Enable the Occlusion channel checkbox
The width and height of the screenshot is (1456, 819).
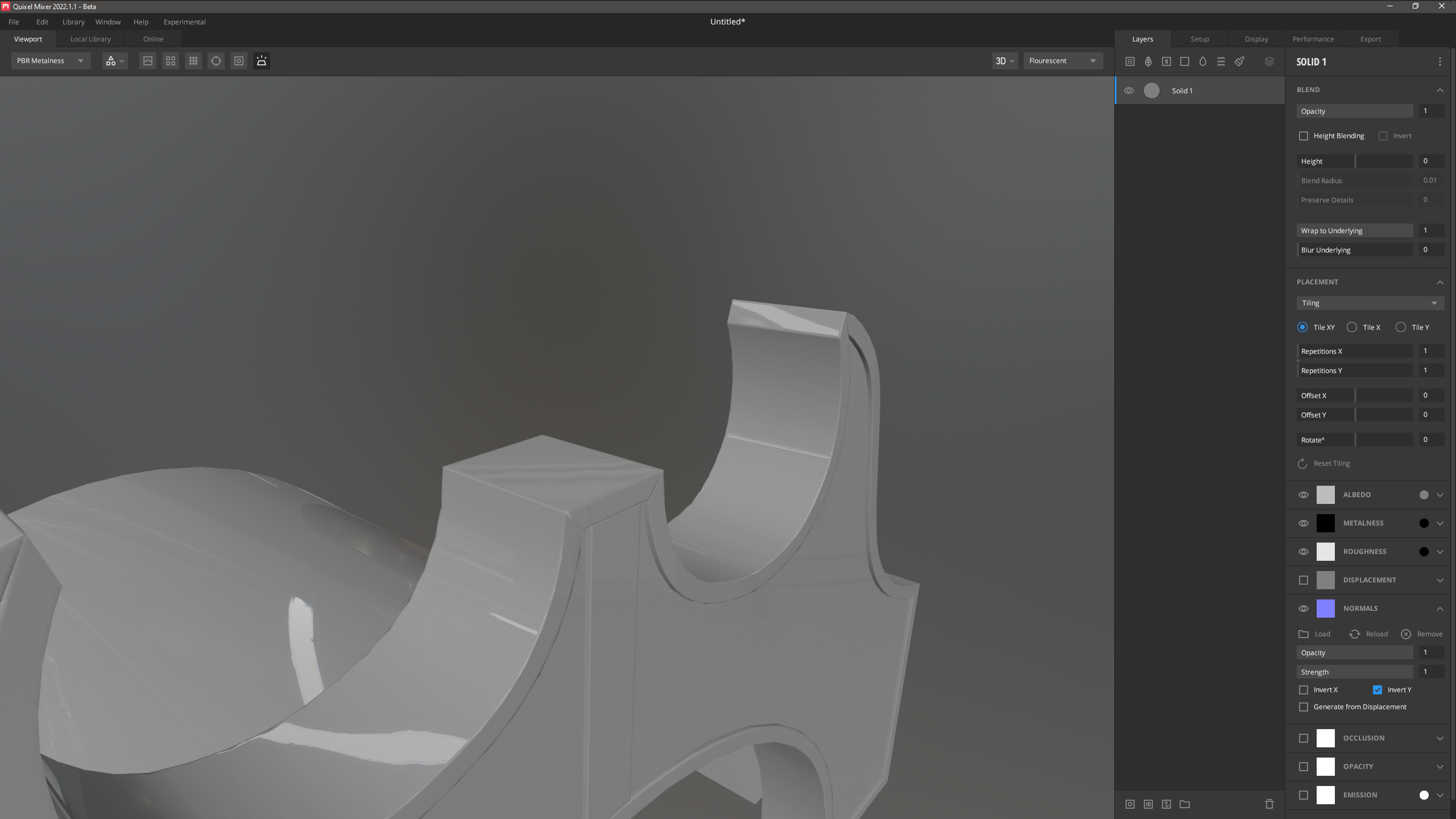tap(1304, 738)
